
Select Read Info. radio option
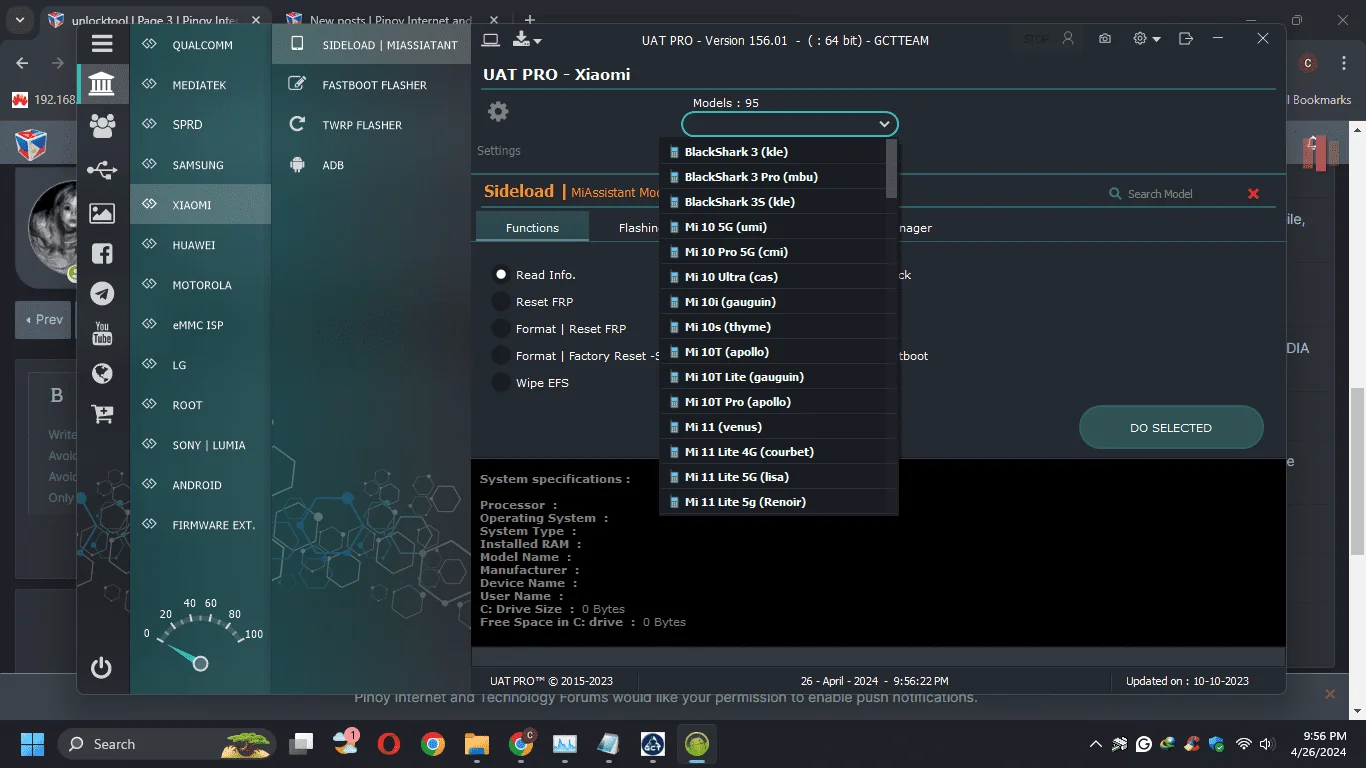click(x=501, y=274)
